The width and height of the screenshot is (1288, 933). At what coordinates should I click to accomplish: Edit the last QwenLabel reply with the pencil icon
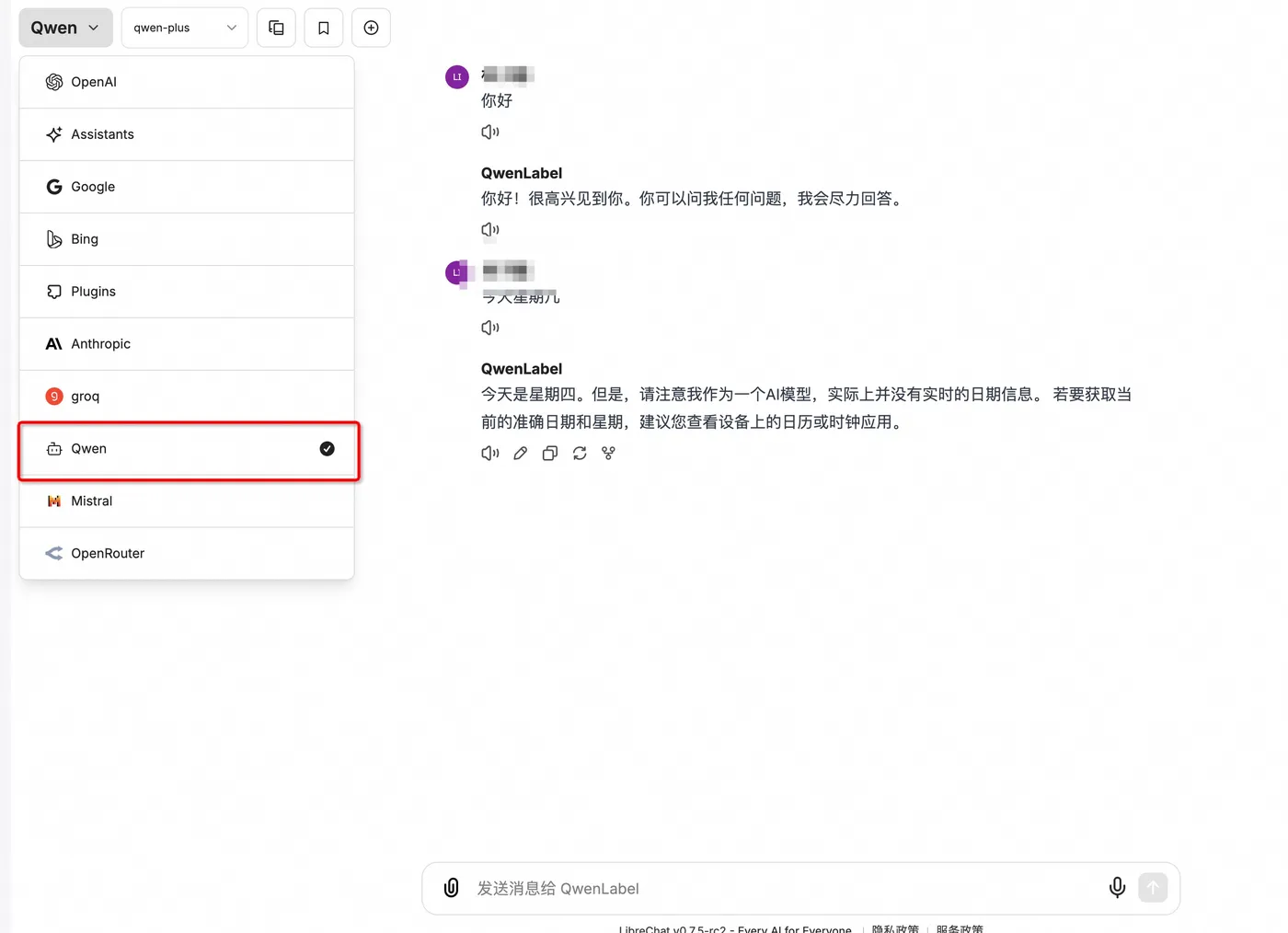[x=521, y=453]
